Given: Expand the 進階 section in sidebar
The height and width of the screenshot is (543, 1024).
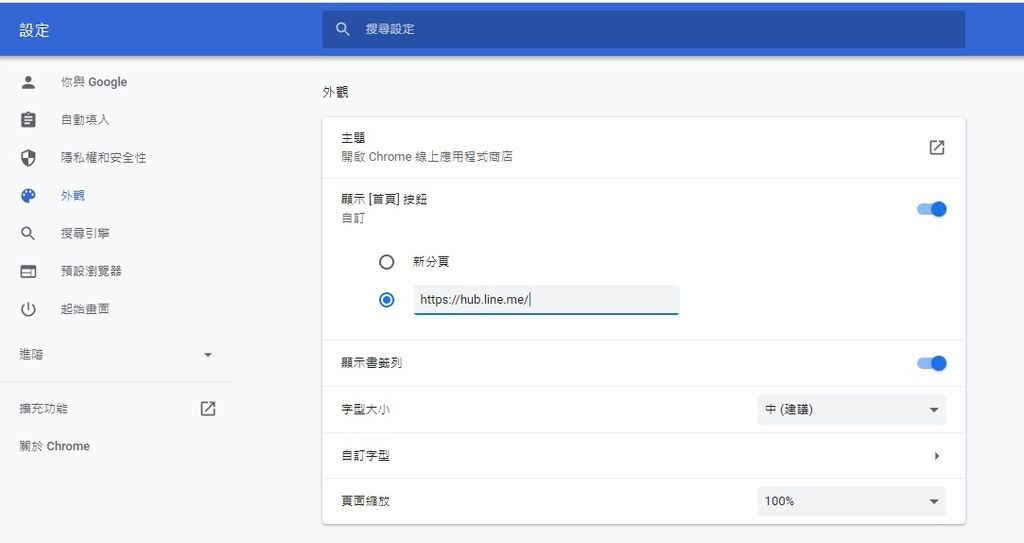Looking at the screenshot, I should (116, 355).
